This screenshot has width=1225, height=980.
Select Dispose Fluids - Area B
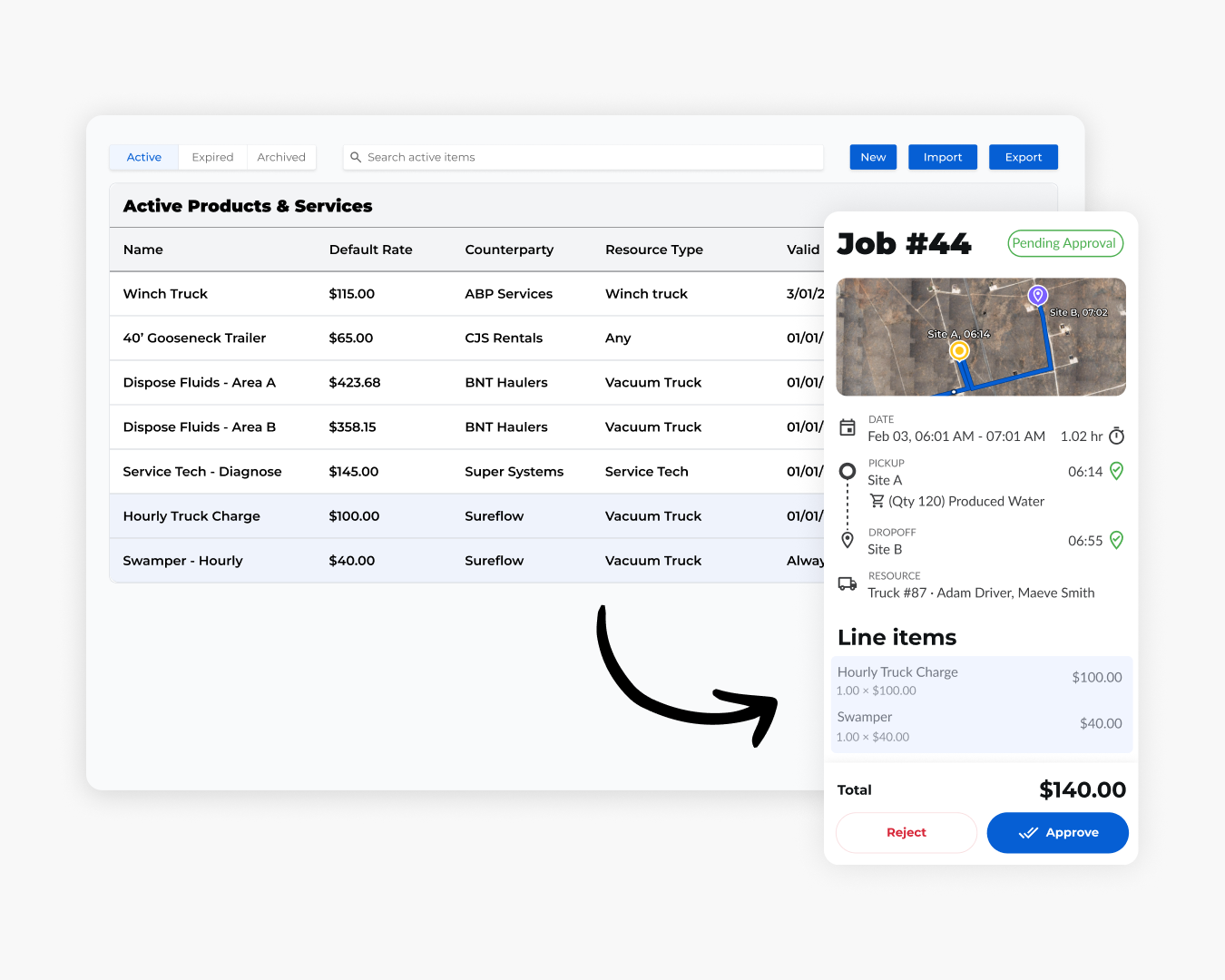tap(200, 426)
